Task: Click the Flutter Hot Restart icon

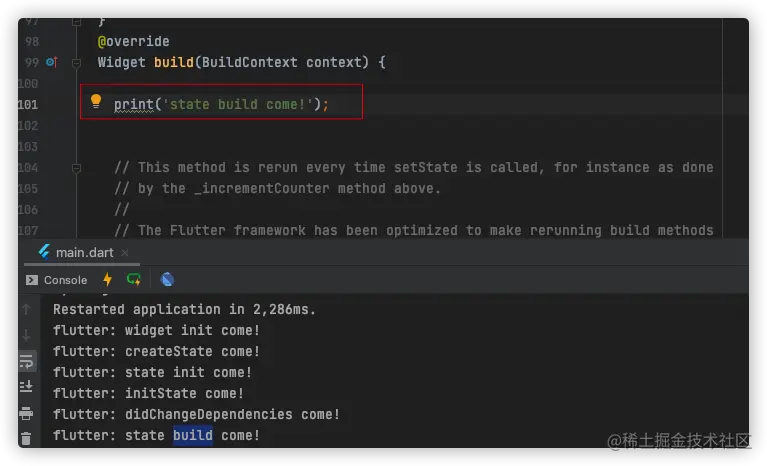Action: [133, 280]
